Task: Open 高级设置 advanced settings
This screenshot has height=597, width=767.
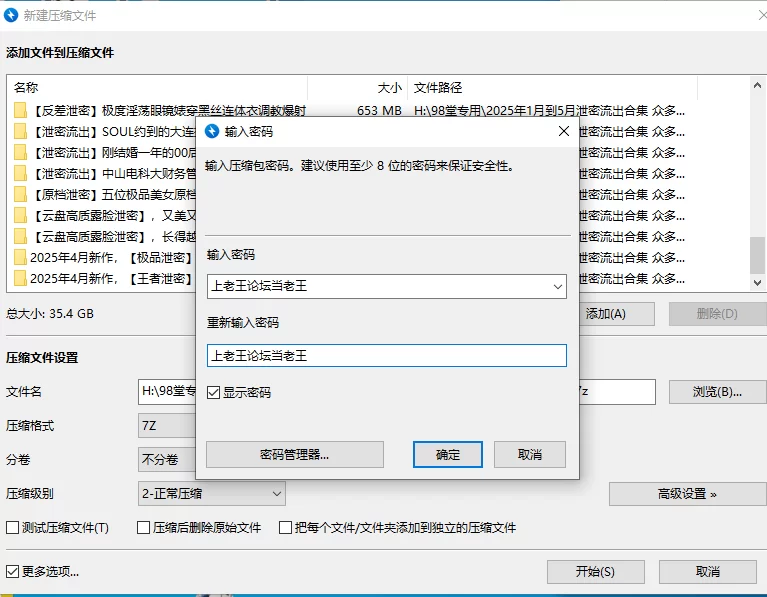Action: [687, 494]
